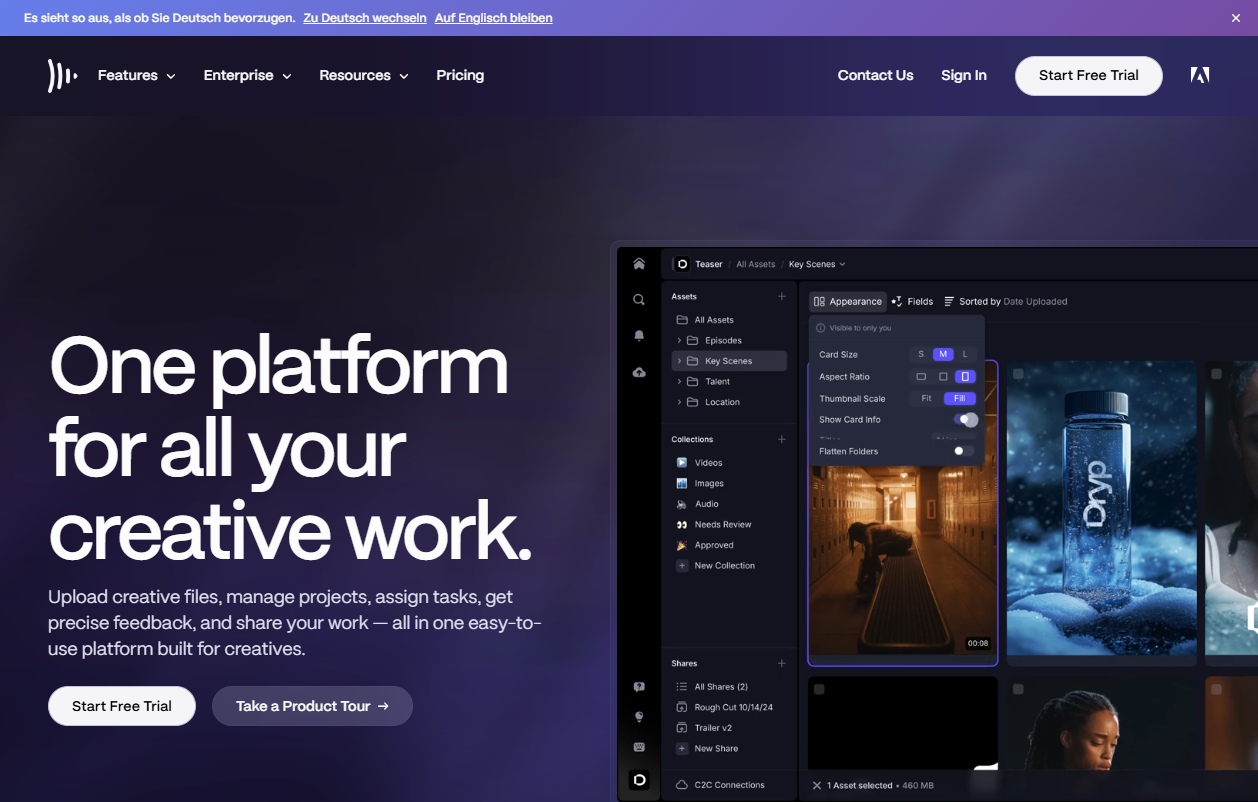Click Contact Us
1258x802 pixels.
click(875, 75)
